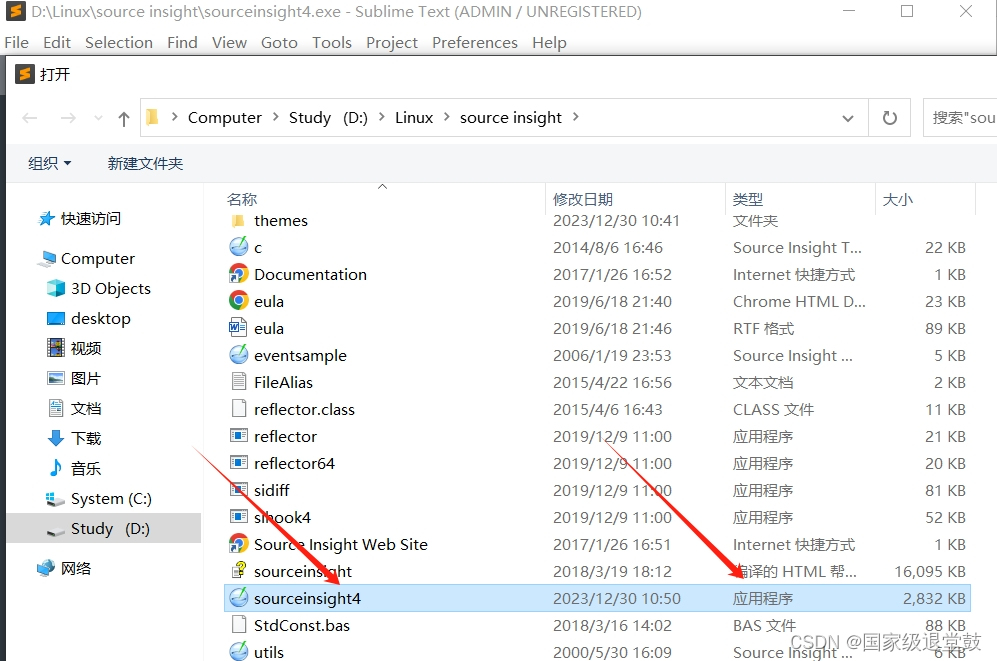
Task: Click the reflector.class file icon
Action: point(238,409)
